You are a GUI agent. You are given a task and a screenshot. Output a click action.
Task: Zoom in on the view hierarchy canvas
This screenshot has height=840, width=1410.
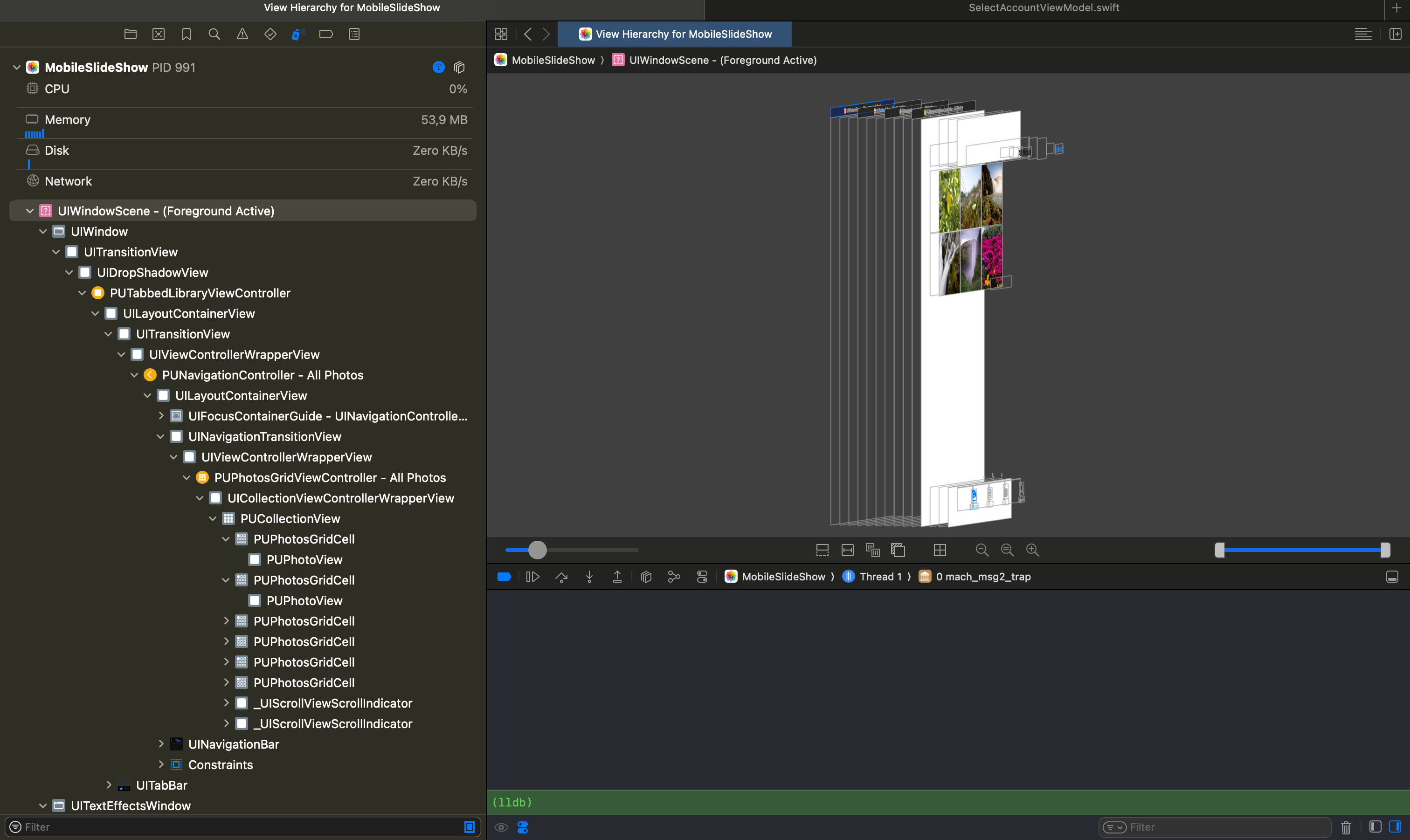coord(1032,550)
